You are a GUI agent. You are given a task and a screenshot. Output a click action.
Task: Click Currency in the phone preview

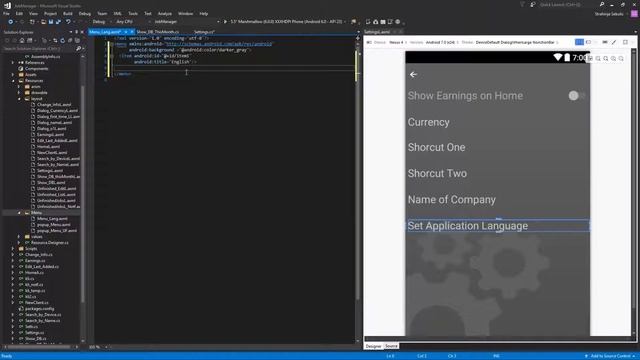tap(429, 122)
